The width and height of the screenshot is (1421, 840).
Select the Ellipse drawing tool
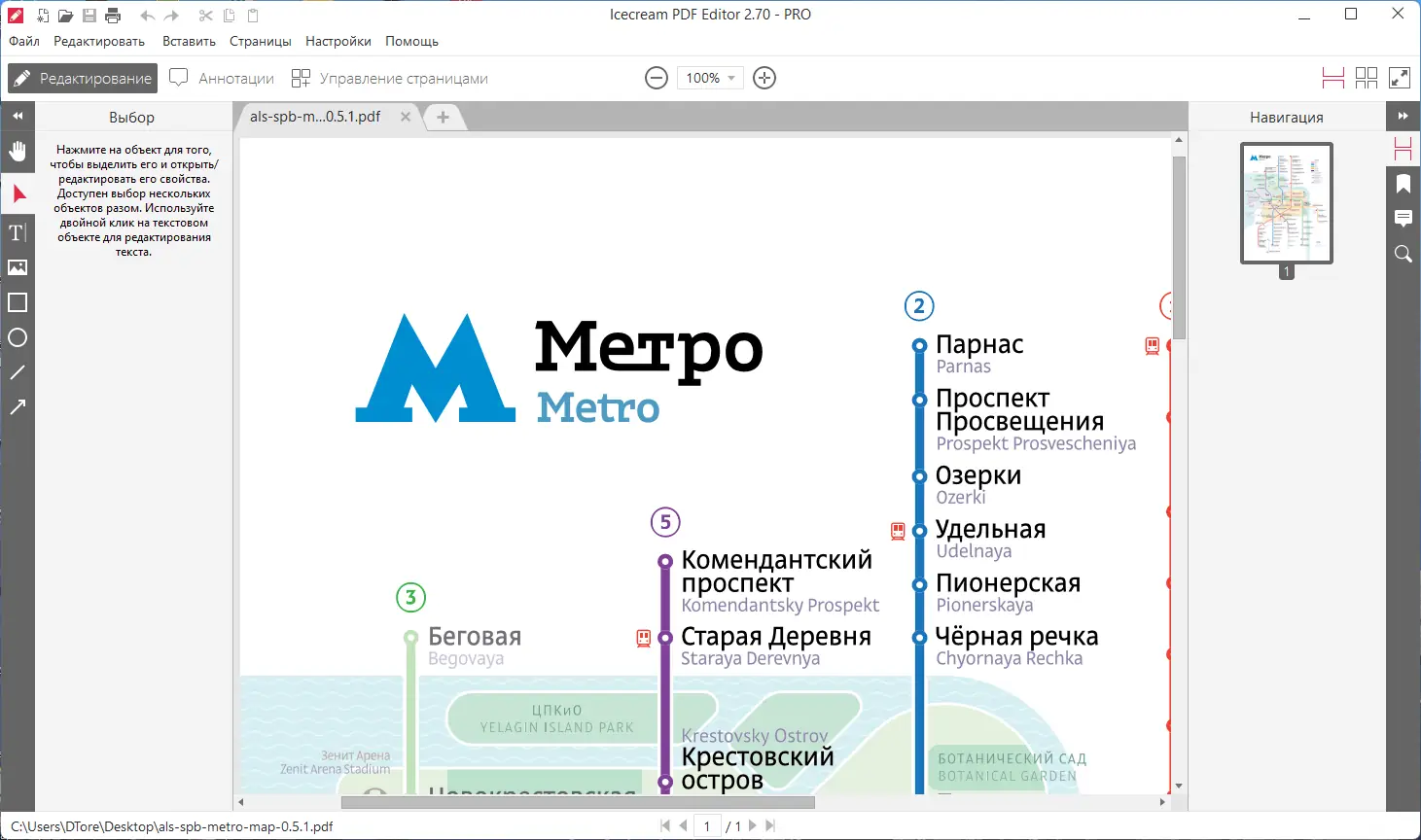pos(18,337)
